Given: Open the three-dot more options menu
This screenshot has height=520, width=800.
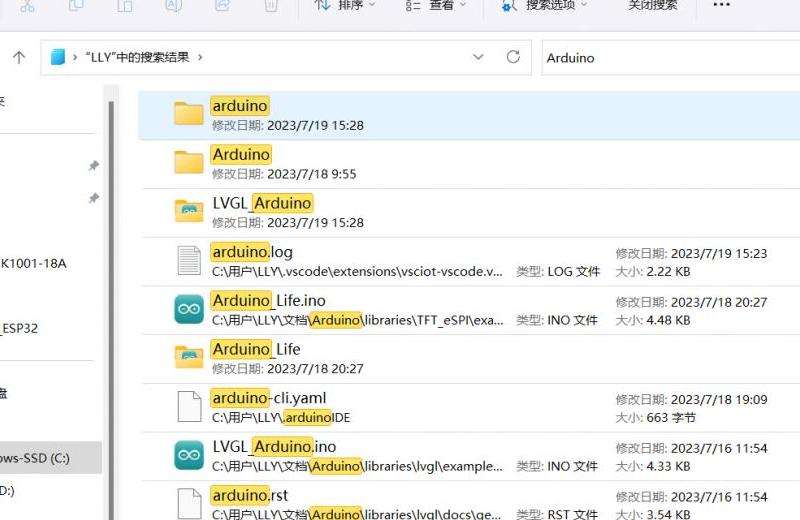Looking at the screenshot, I should (x=721, y=5).
